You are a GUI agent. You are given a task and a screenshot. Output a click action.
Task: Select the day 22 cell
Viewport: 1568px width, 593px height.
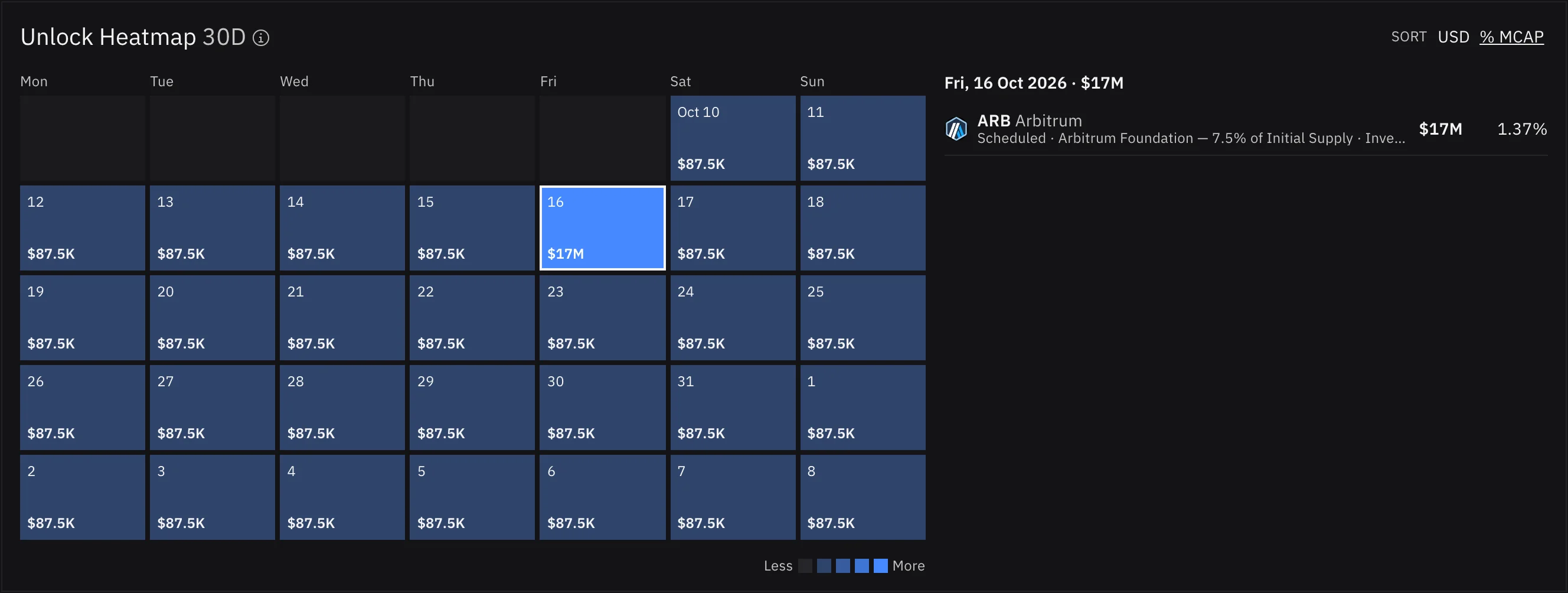[x=472, y=318]
